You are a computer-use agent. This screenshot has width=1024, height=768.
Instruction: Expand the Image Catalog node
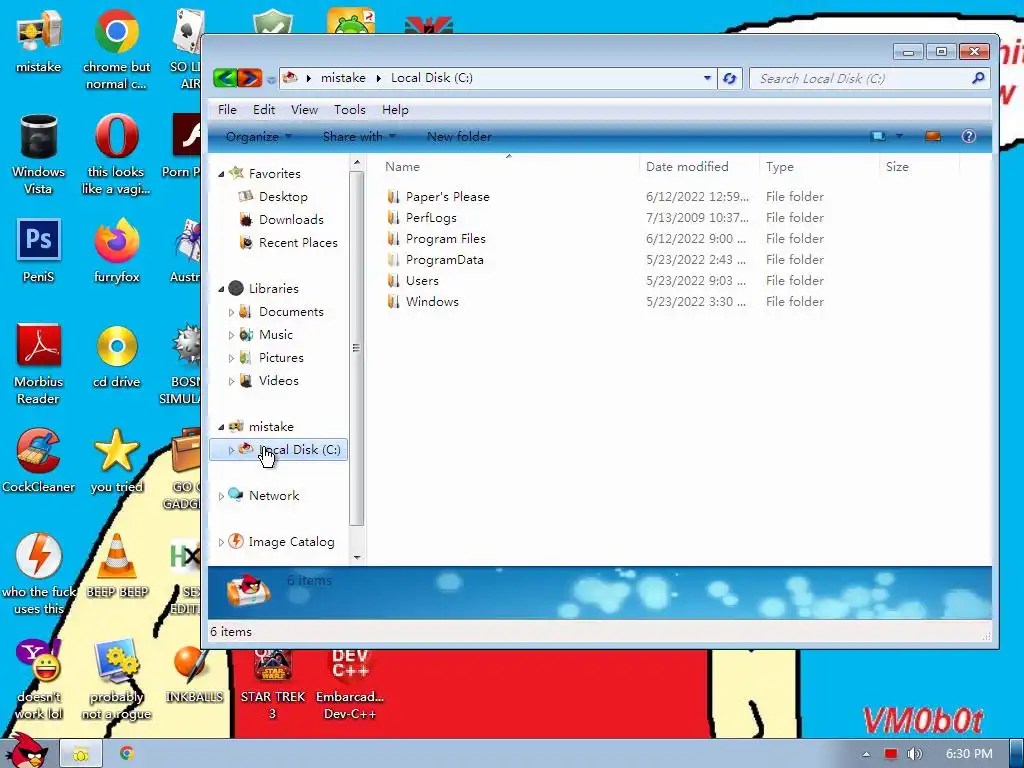[221, 542]
